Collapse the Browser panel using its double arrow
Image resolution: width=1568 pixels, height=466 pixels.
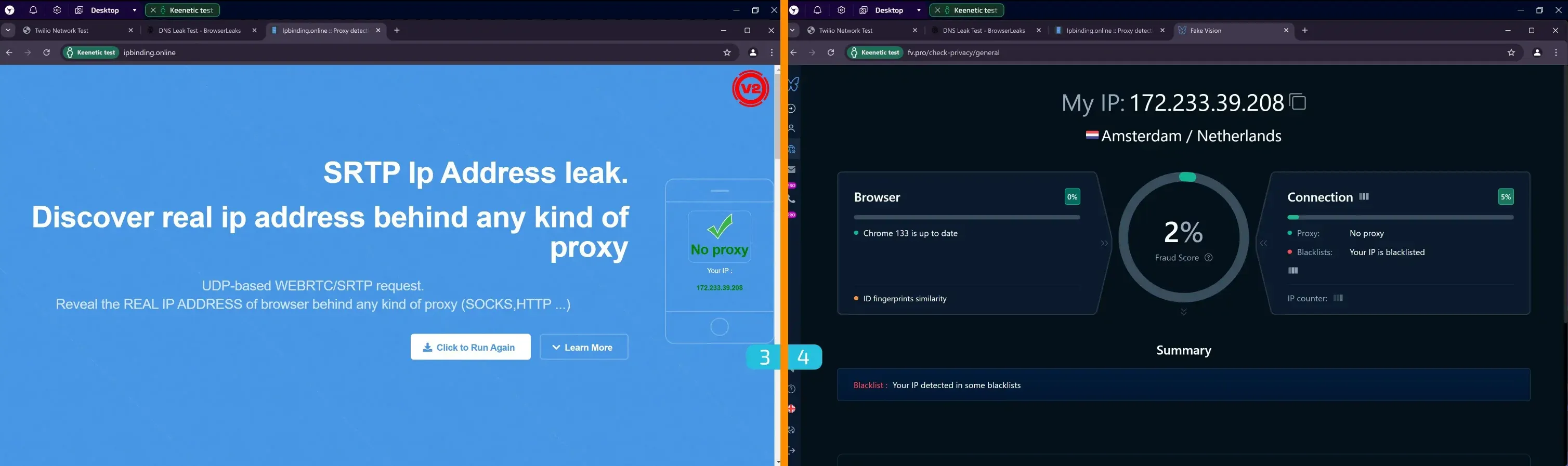1104,243
